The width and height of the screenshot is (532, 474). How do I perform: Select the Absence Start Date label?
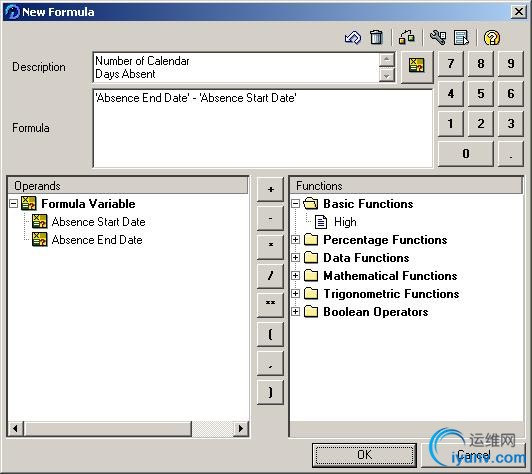click(x=98, y=222)
